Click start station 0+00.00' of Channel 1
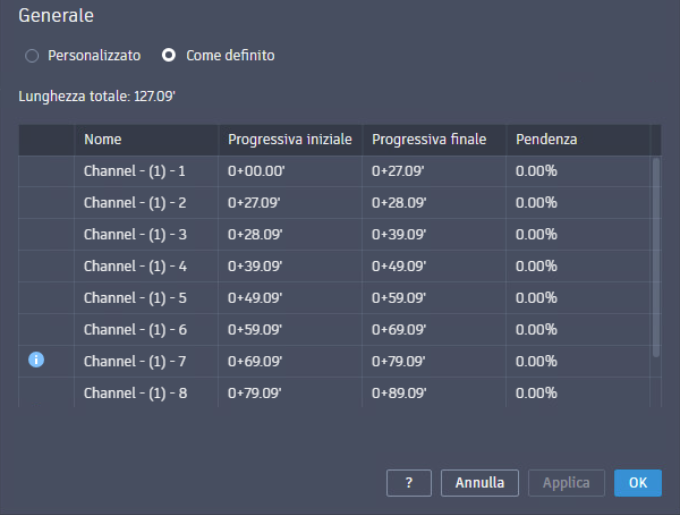Image resolution: width=680 pixels, height=515 pixels. (255, 171)
